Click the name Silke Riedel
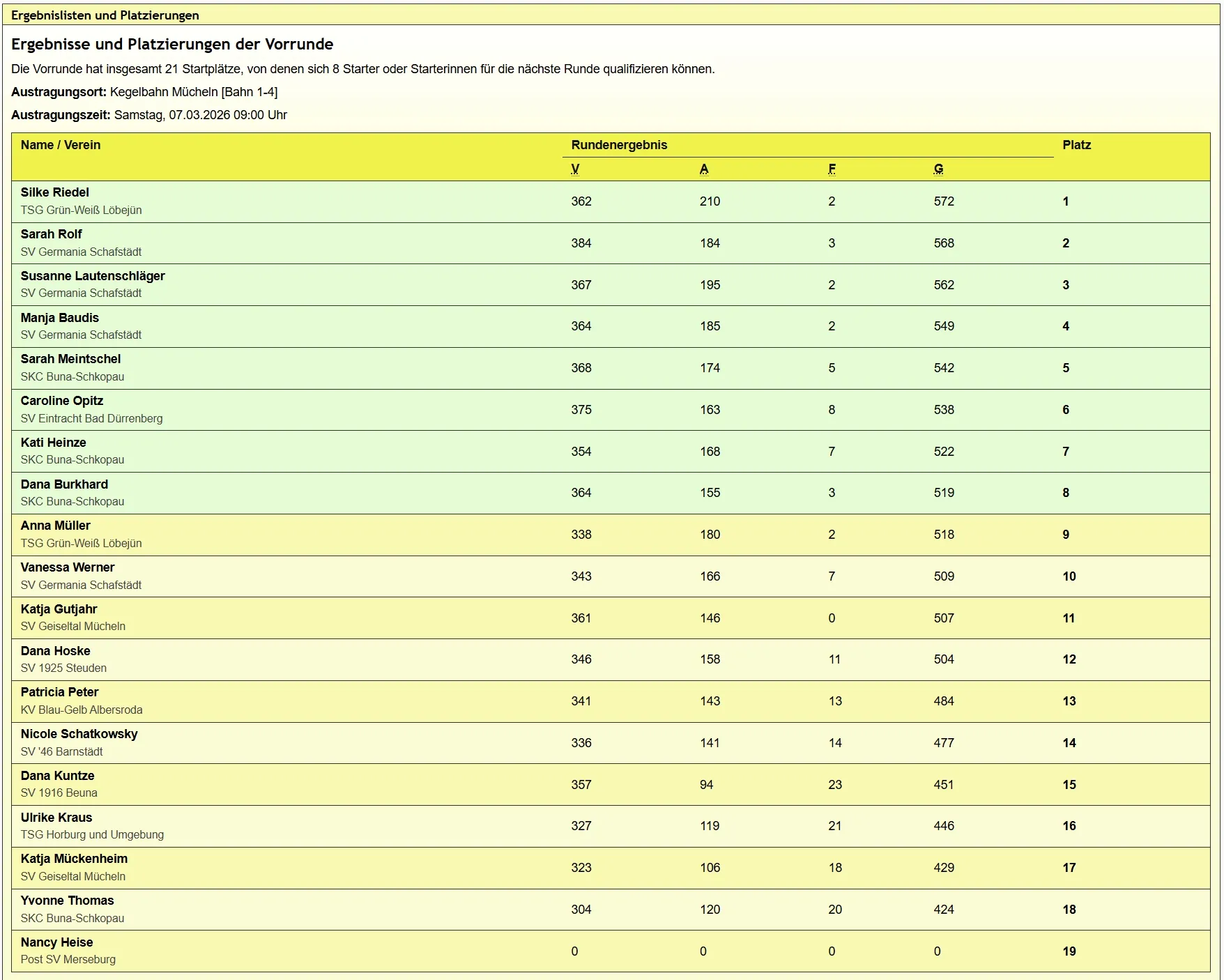1224x980 pixels. 55,192
